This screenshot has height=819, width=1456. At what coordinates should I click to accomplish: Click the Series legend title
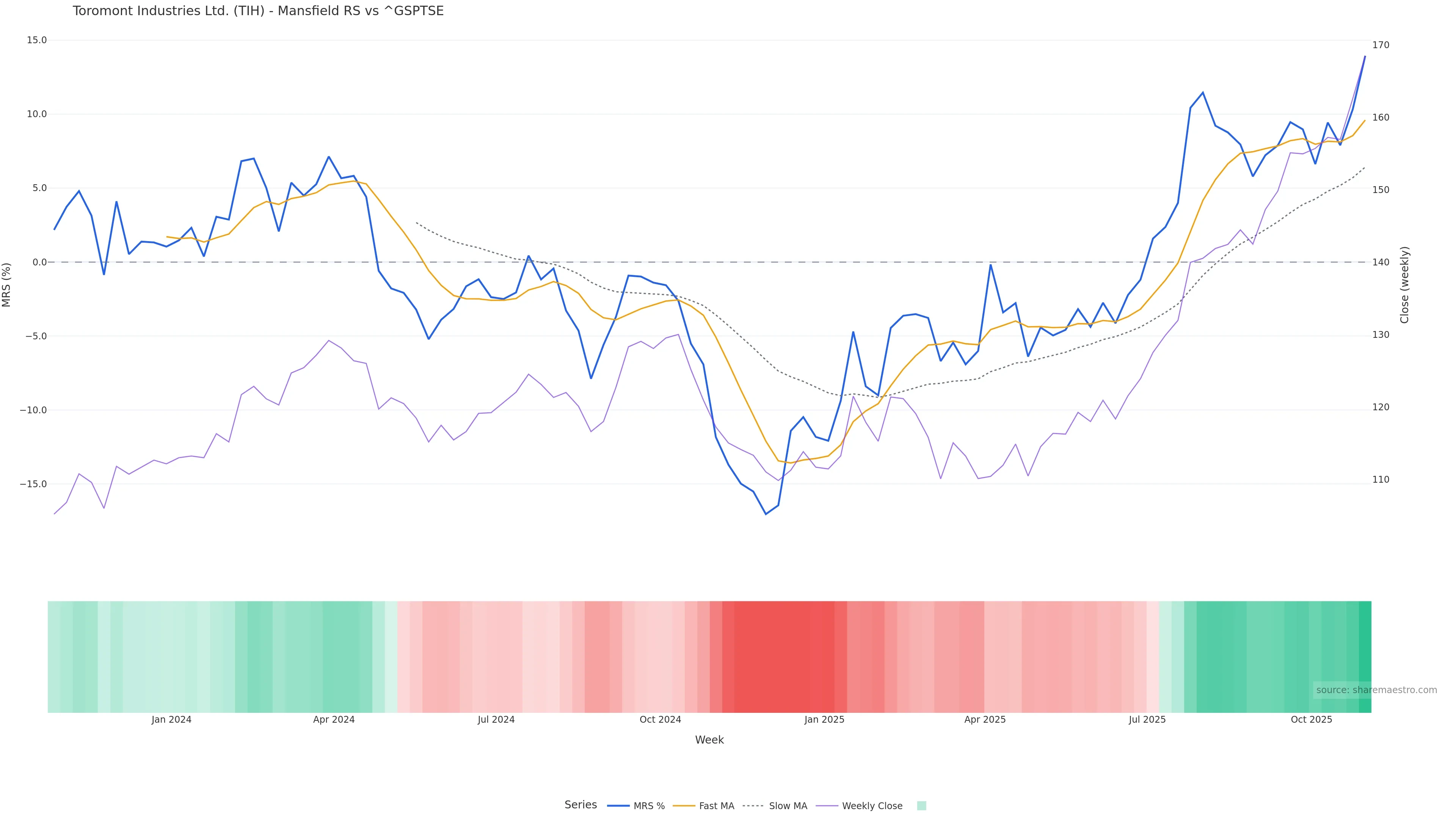[581, 805]
